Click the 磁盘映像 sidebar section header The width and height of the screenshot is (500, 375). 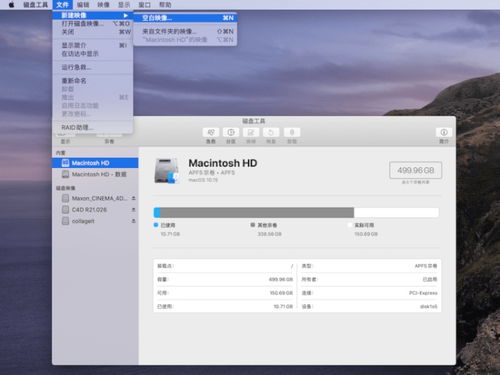(x=65, y=188)
